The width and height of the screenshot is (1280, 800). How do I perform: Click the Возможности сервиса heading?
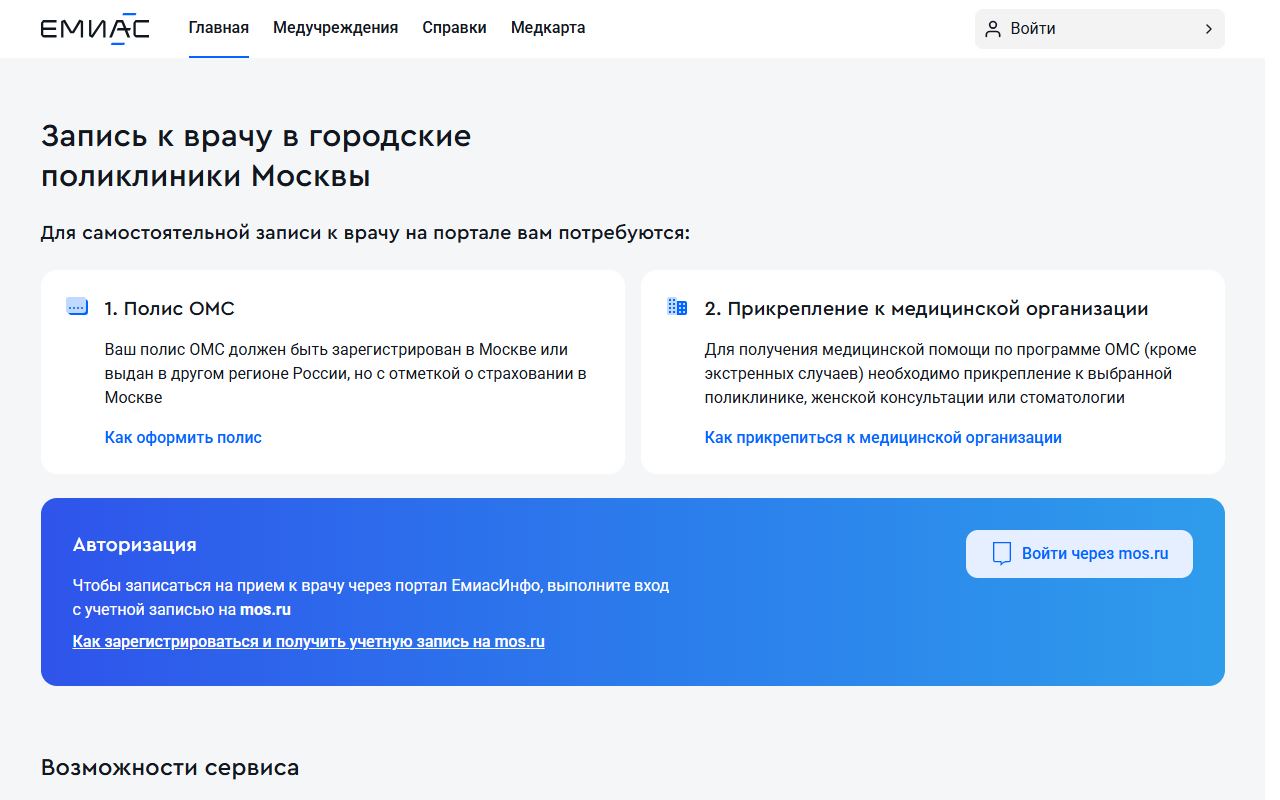coord(170,768)
